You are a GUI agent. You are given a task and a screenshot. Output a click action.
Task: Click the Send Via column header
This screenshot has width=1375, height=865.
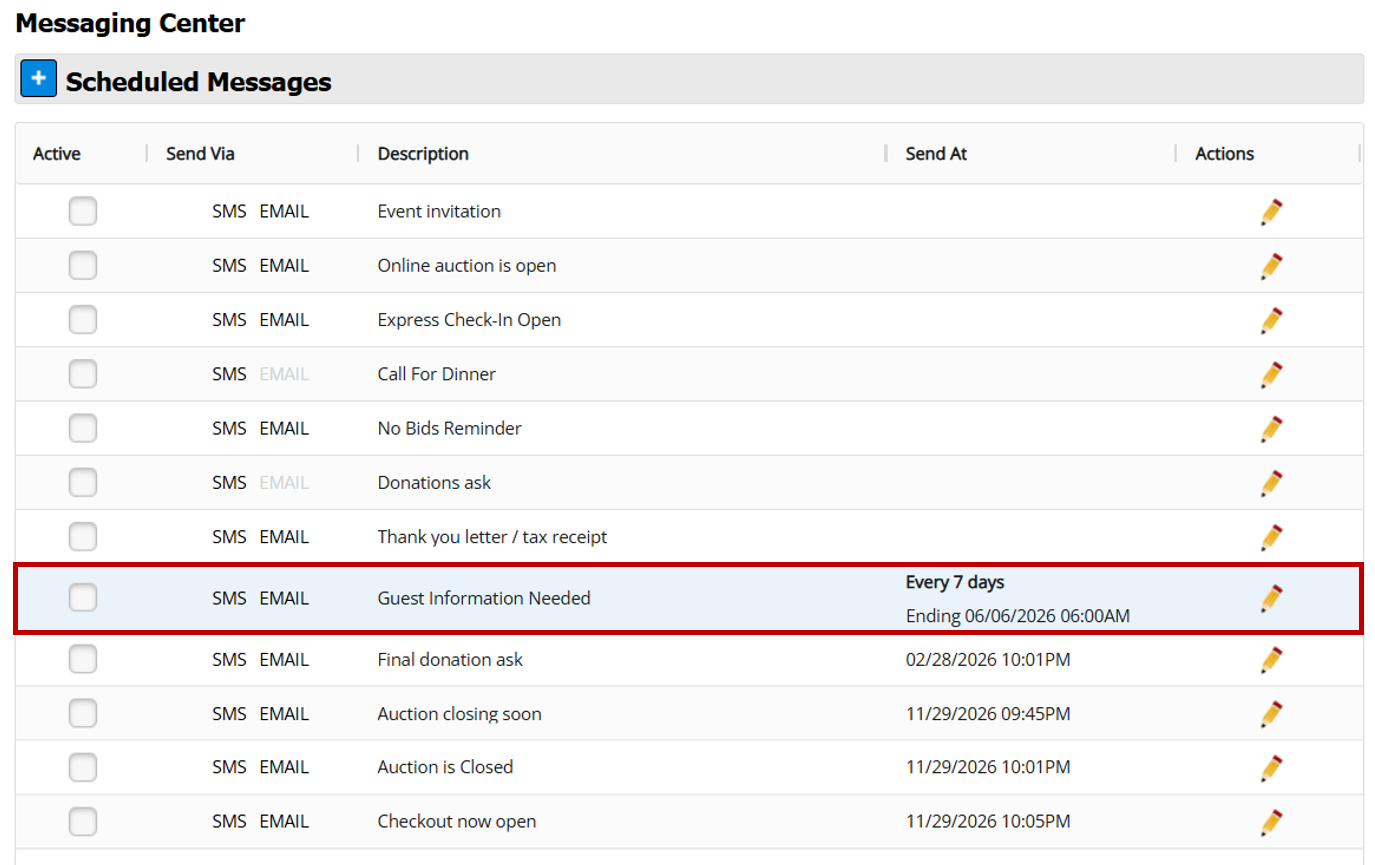pos(200,154)
